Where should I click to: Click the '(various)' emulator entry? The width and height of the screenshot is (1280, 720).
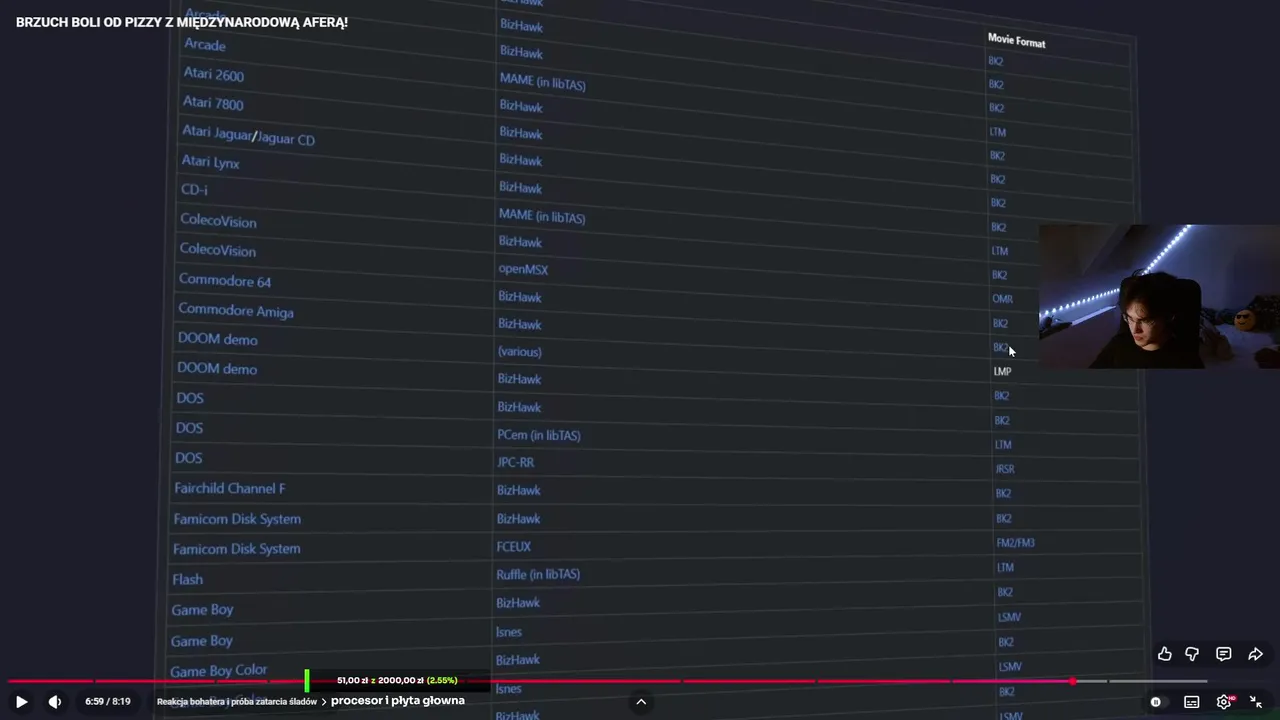[x=520, y=351]
